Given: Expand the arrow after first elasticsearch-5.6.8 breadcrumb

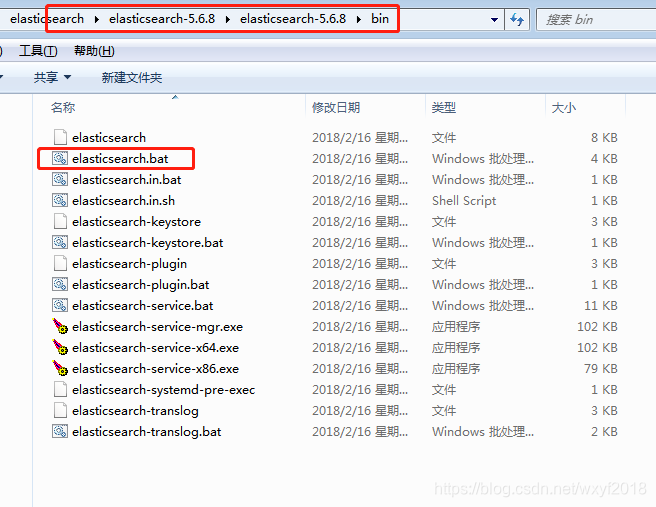Looking at the screenshot, I should (228, 19).
